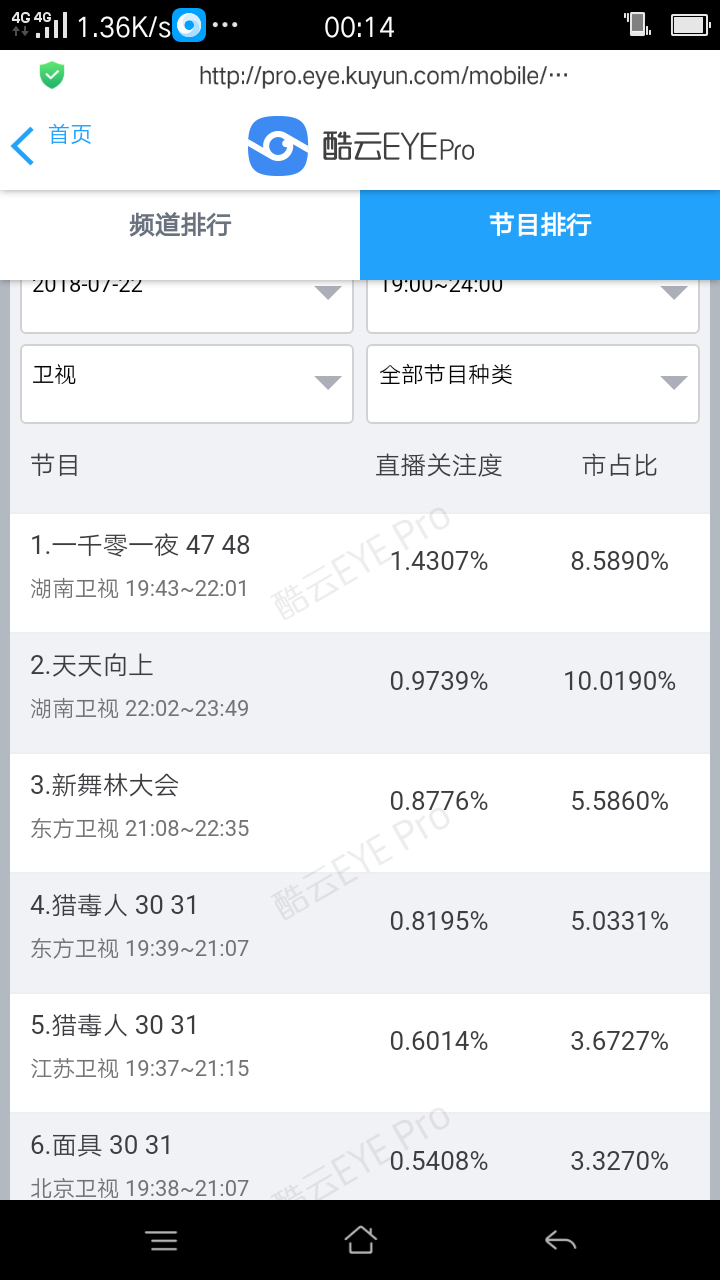Expand the 全部节目种类 category dropdown

(533, 384)
